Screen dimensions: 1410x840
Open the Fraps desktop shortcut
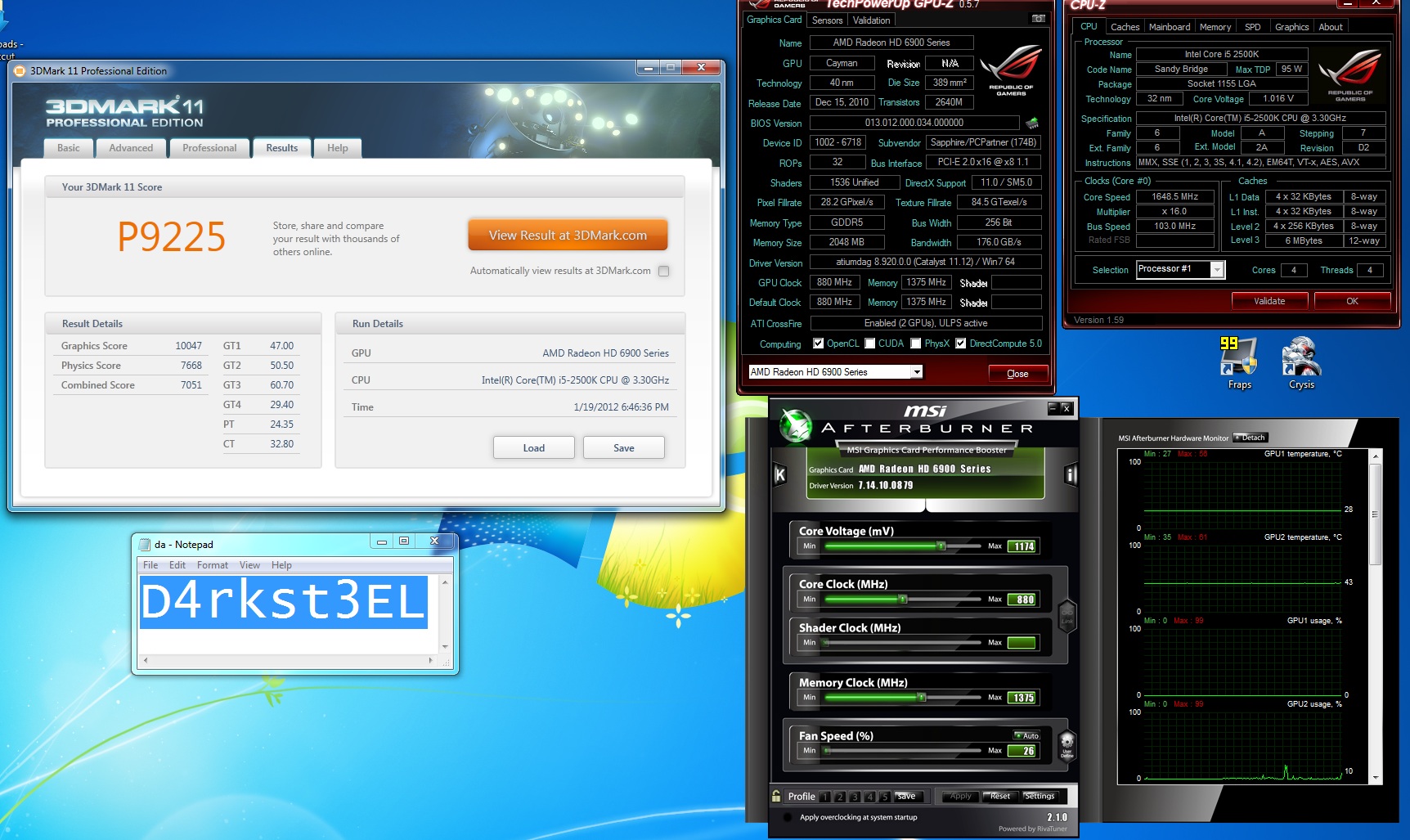coord(1239,363)
